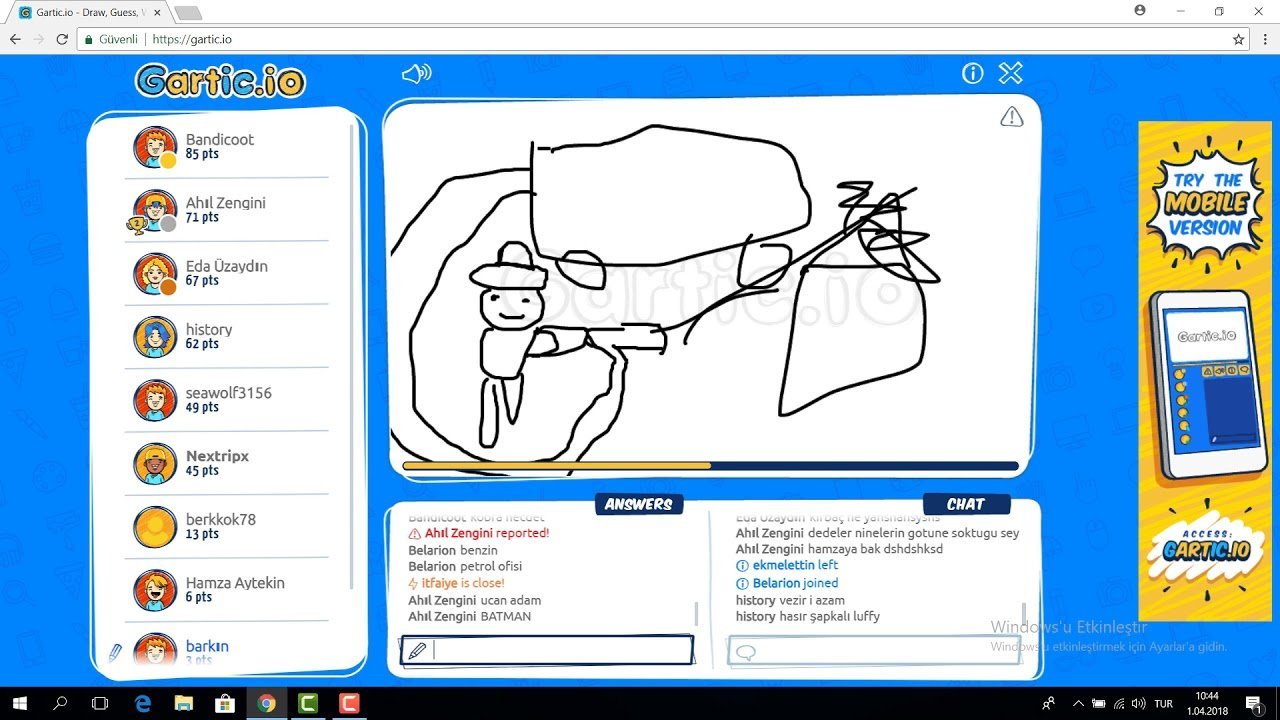Viewport: 1280px width, 720px height.
Task: Click the X exit room icon
Action: point(1011,73)
